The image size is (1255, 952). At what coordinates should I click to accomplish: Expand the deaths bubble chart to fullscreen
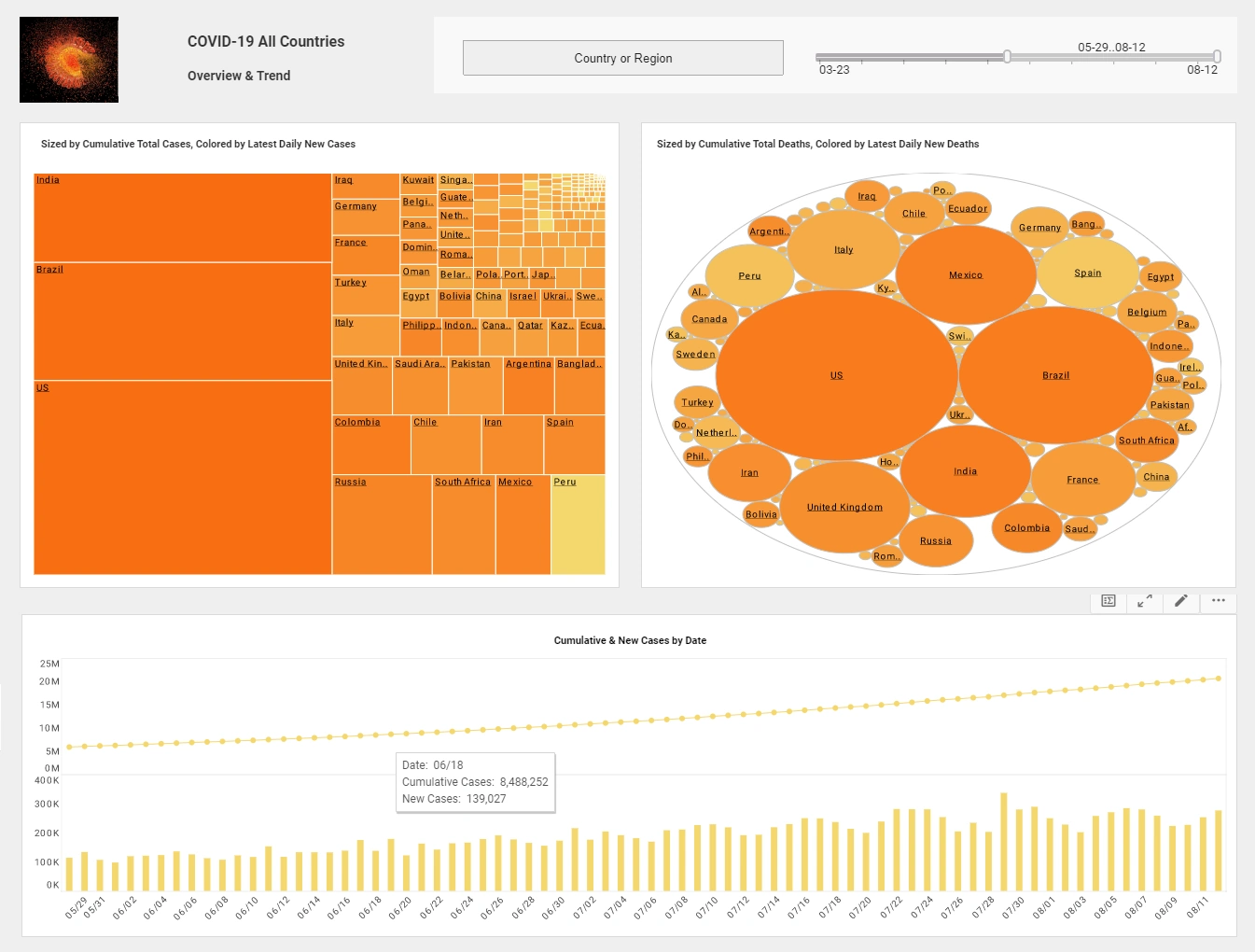(x=1144, y=602)
